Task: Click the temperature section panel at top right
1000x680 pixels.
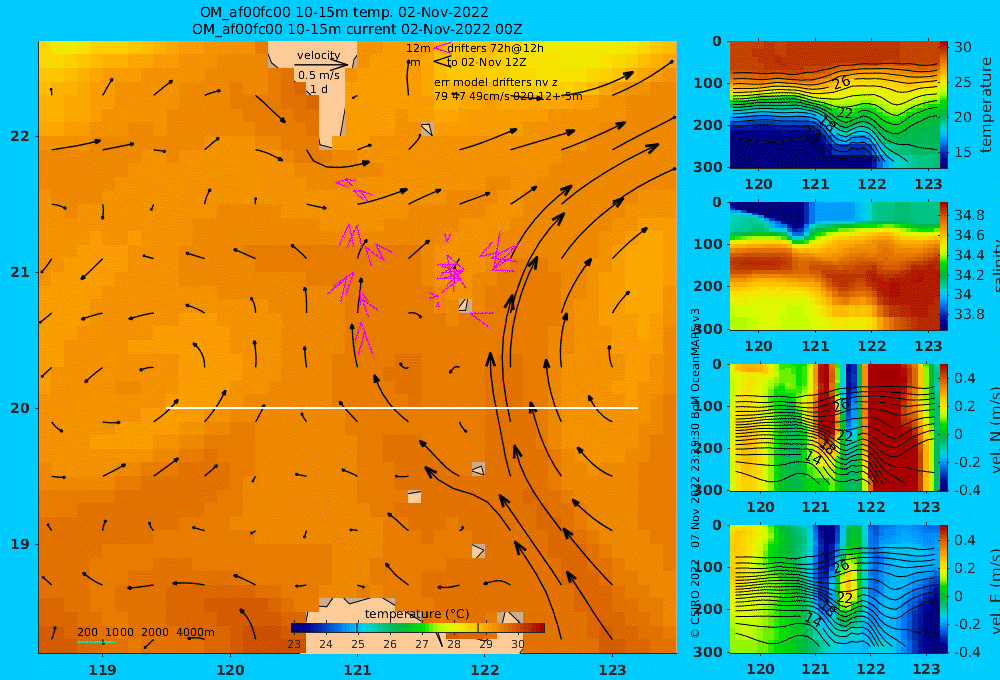Action: pyautogui.click(x=834, y=105)
